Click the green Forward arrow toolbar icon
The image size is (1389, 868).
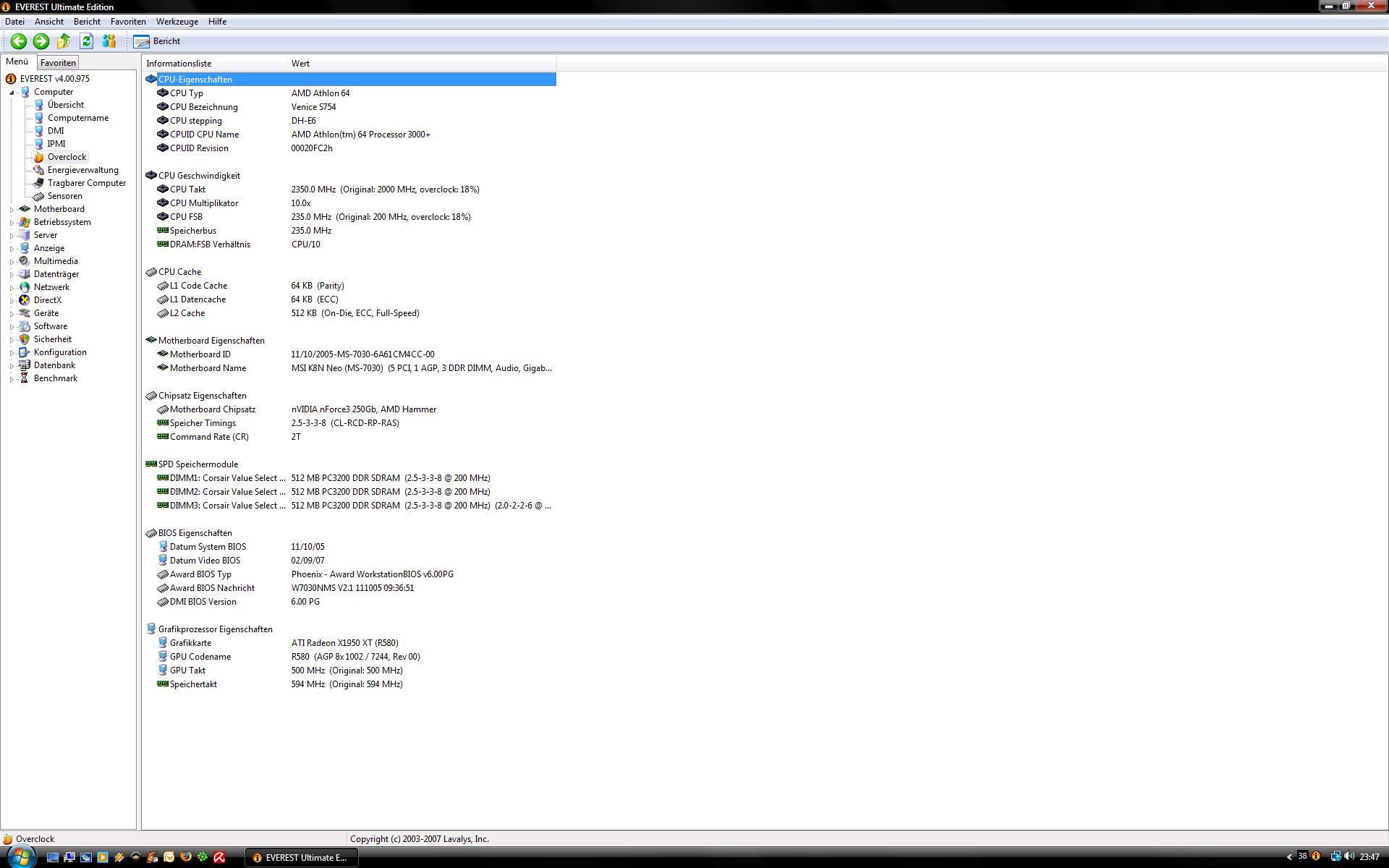[41, 41]
